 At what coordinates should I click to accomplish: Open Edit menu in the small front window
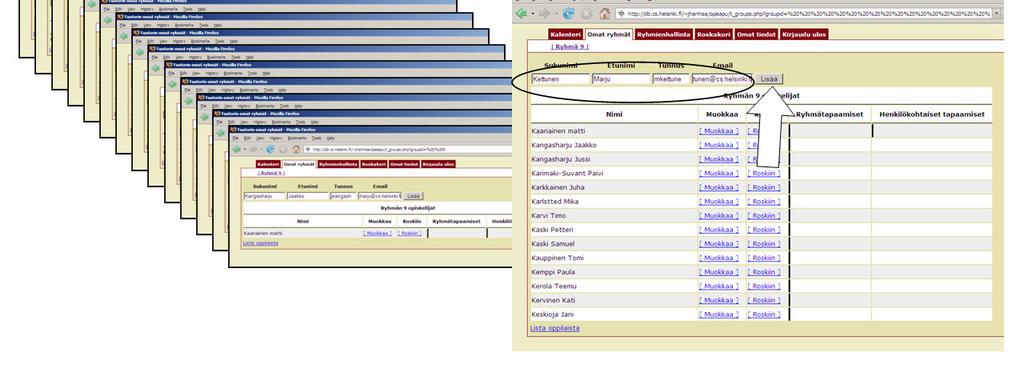click(247, 138)
